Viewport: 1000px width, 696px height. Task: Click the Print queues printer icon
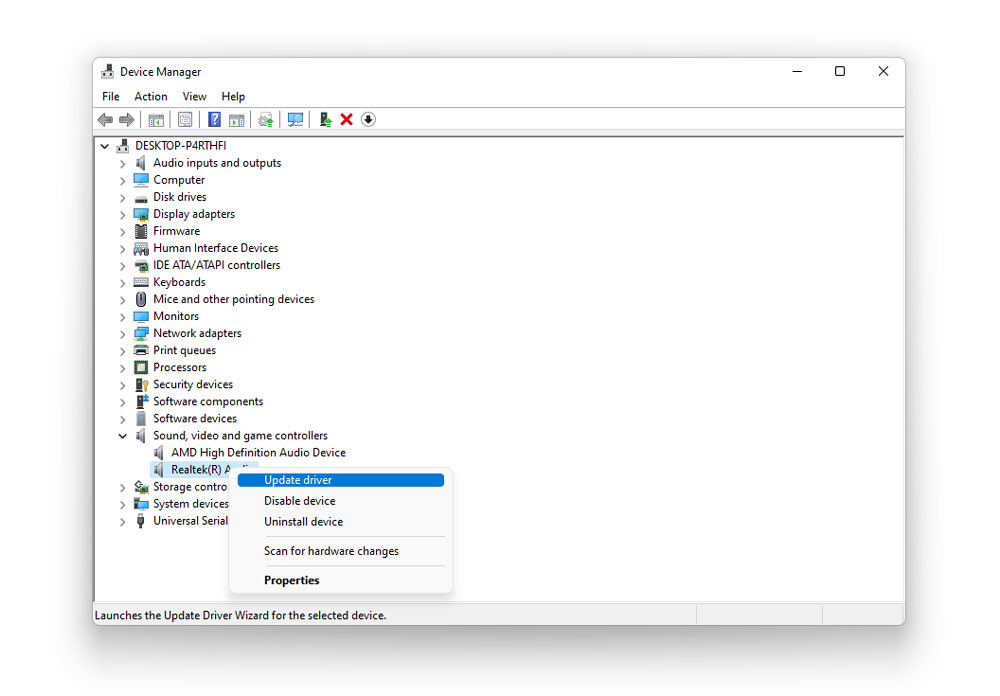click(141, 350)
